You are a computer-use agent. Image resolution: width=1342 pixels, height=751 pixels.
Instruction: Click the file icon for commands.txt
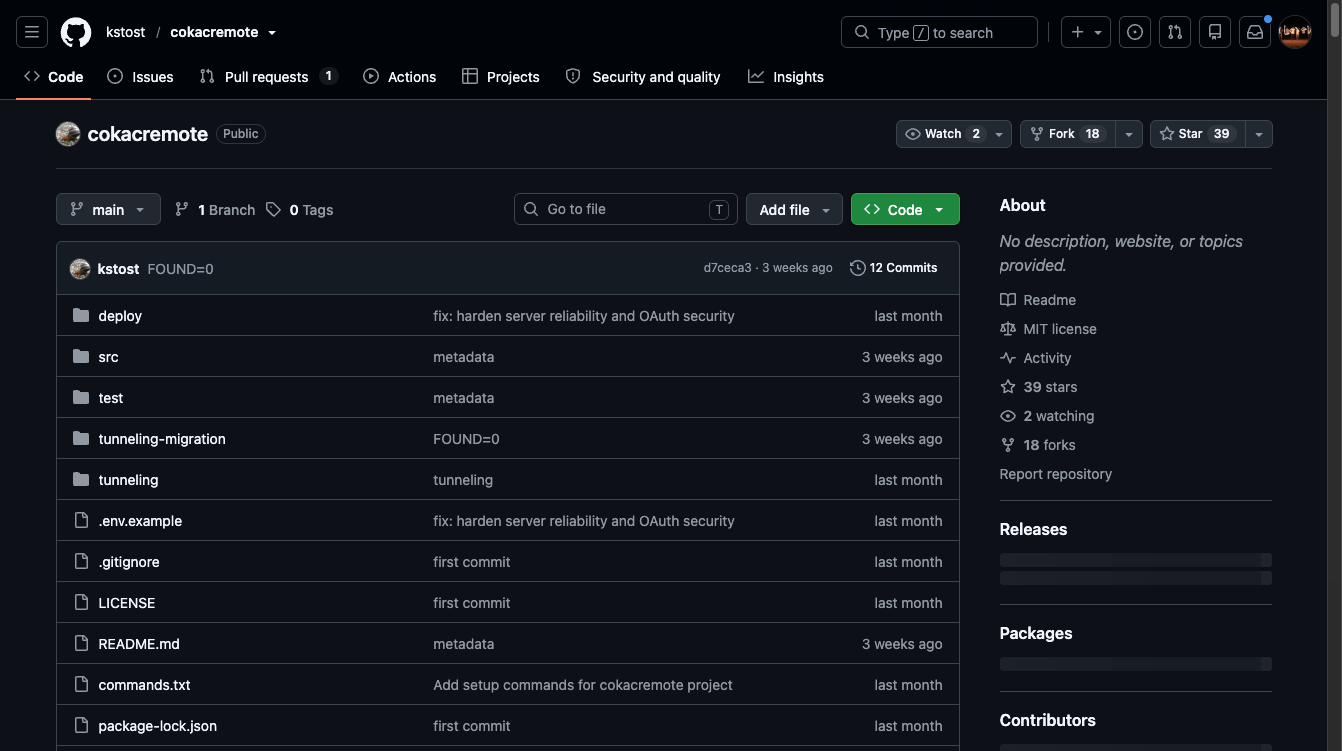(x=81, y=685)
